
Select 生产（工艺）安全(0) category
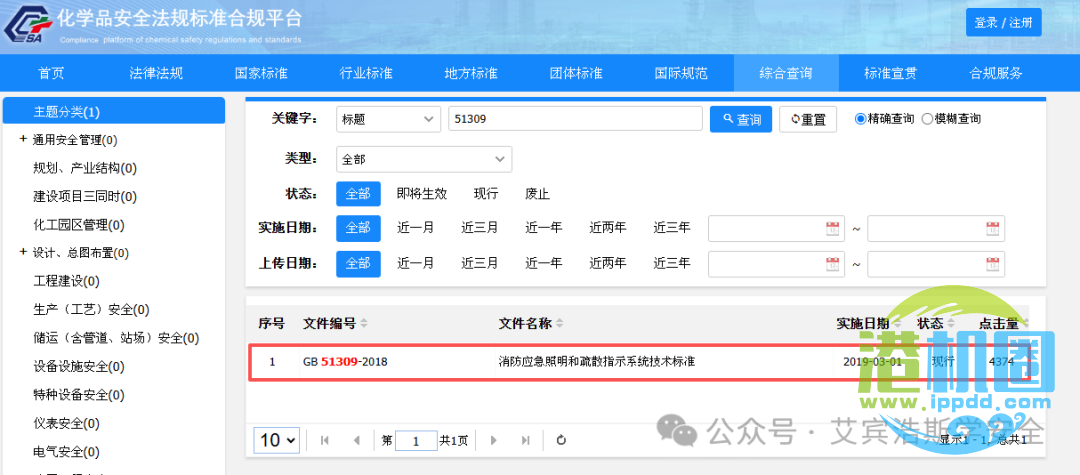92,310
